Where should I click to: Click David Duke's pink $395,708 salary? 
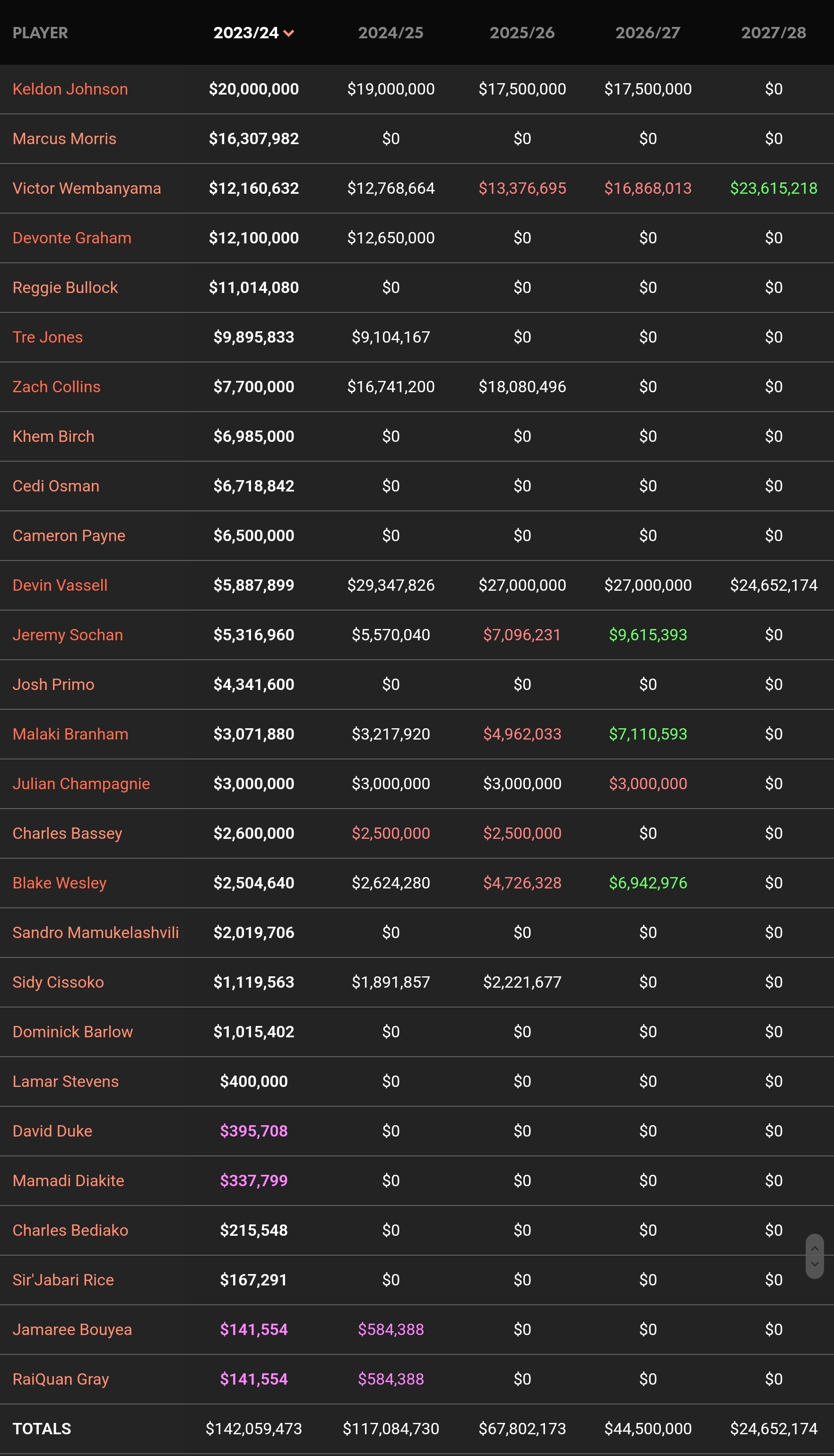pos(254,1131)
